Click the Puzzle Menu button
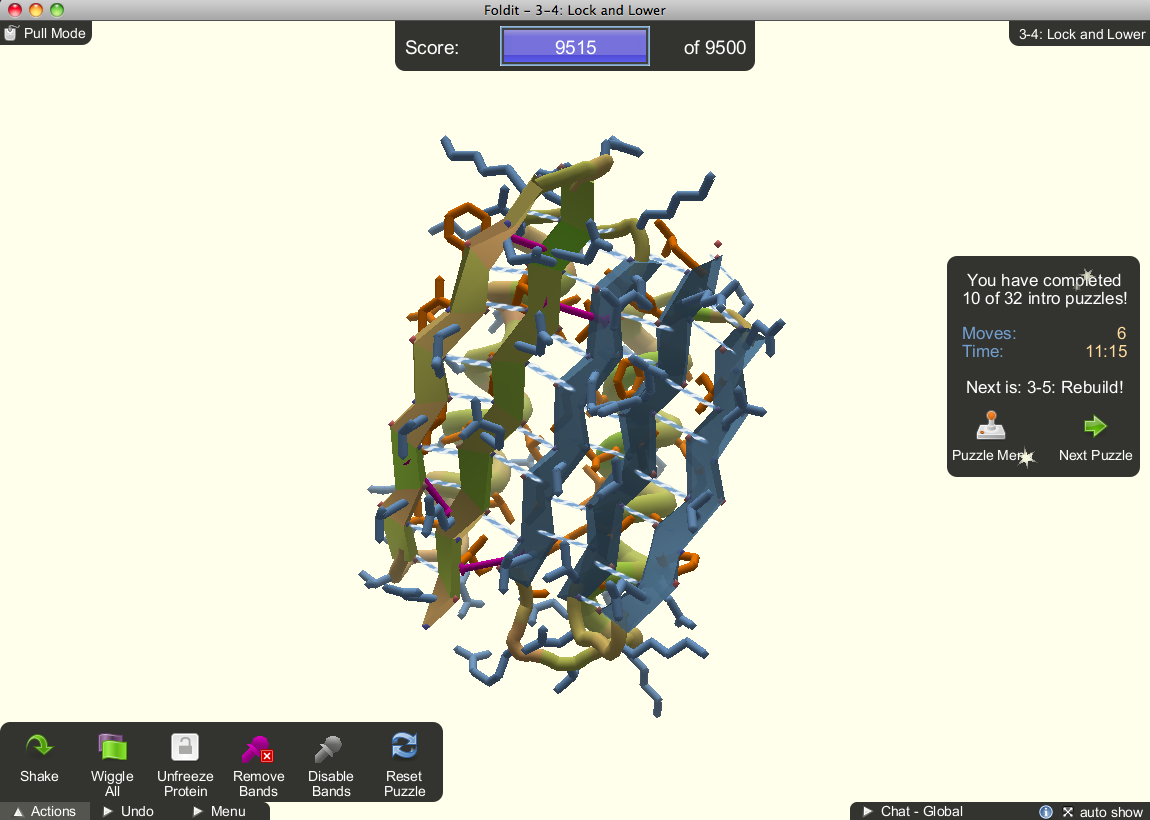Screen dimensions: 1150x820 (x=990, y=440)
